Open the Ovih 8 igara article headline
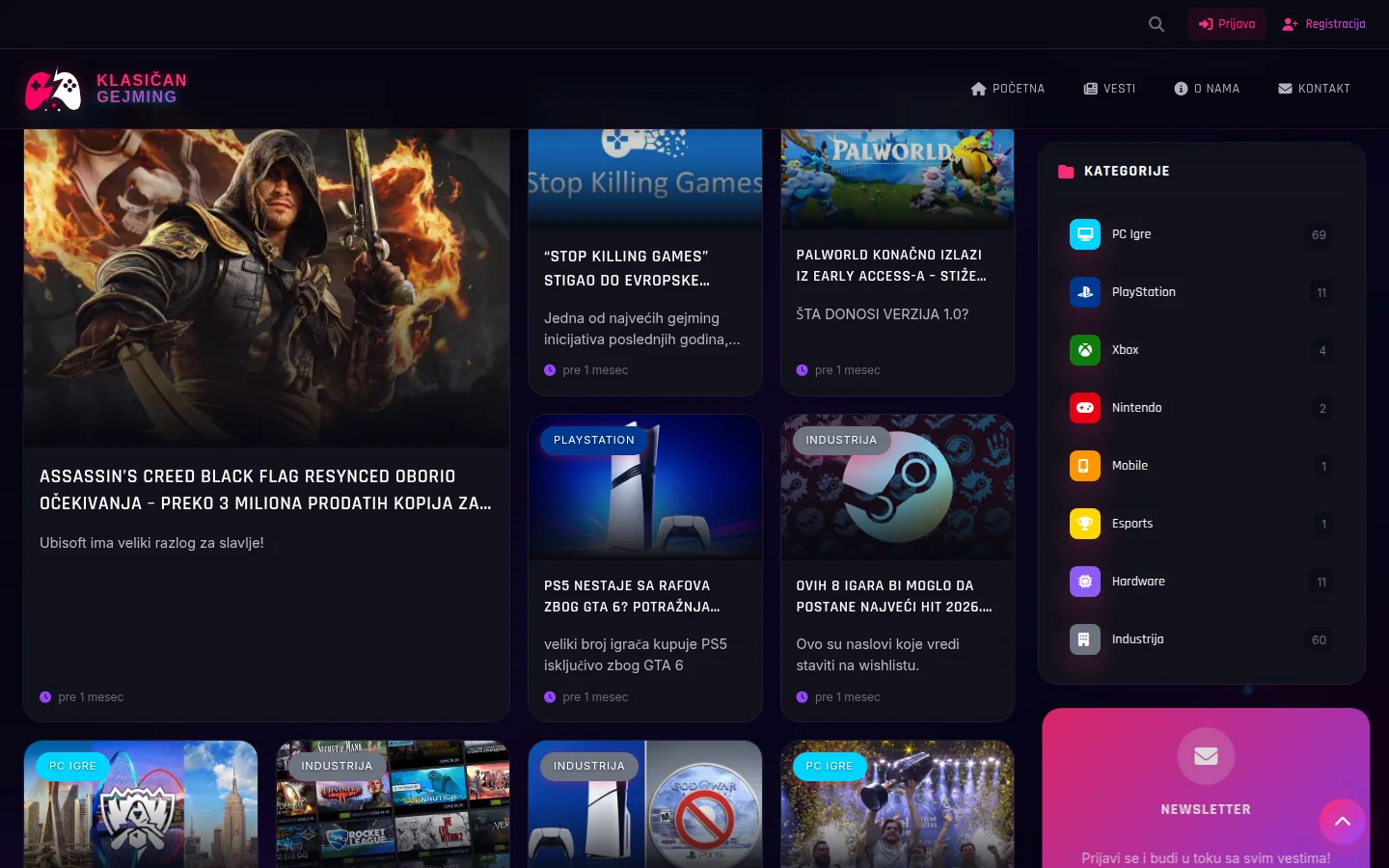1389x868 pixels. (x=894, y=596)
